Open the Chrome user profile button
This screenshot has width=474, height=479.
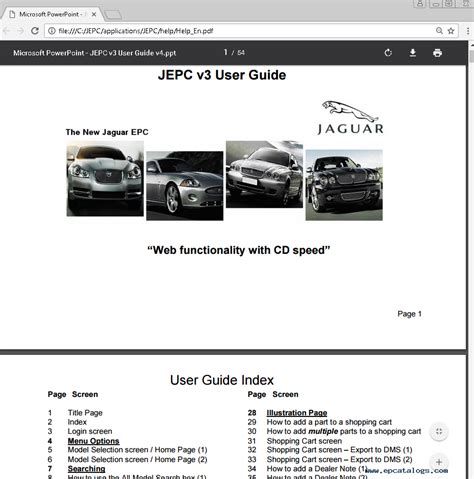pyautogui.click(x=420, y=4)
